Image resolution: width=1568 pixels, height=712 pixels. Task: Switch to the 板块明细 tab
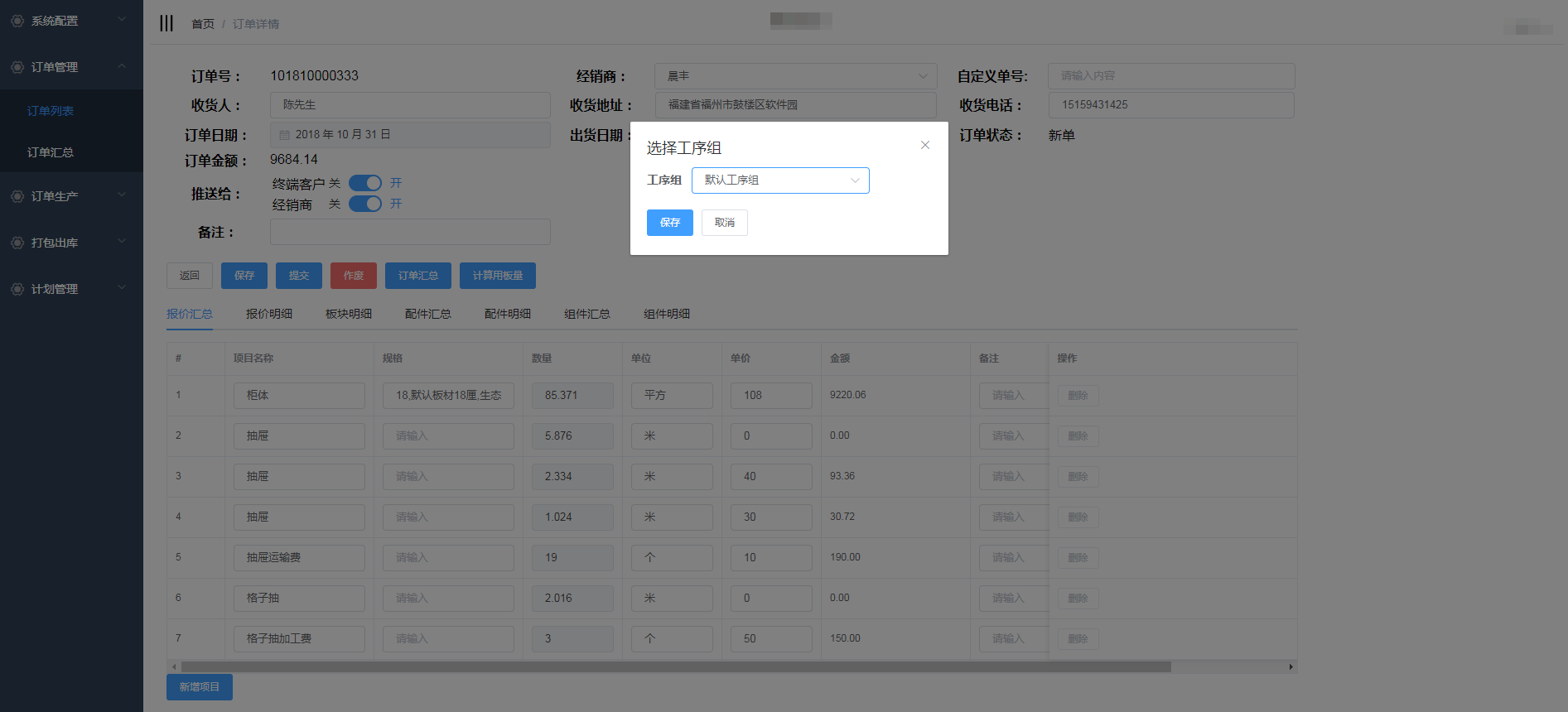348,314
